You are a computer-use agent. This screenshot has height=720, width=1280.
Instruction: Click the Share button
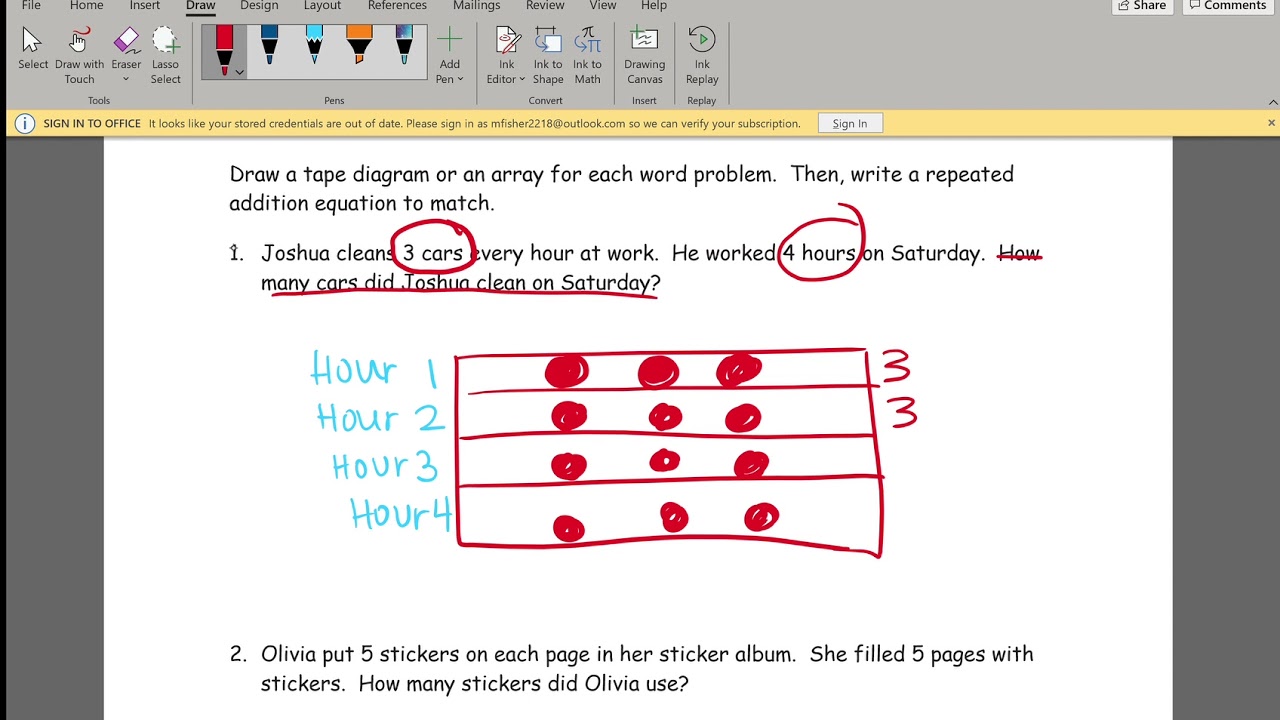[1141, 6]
